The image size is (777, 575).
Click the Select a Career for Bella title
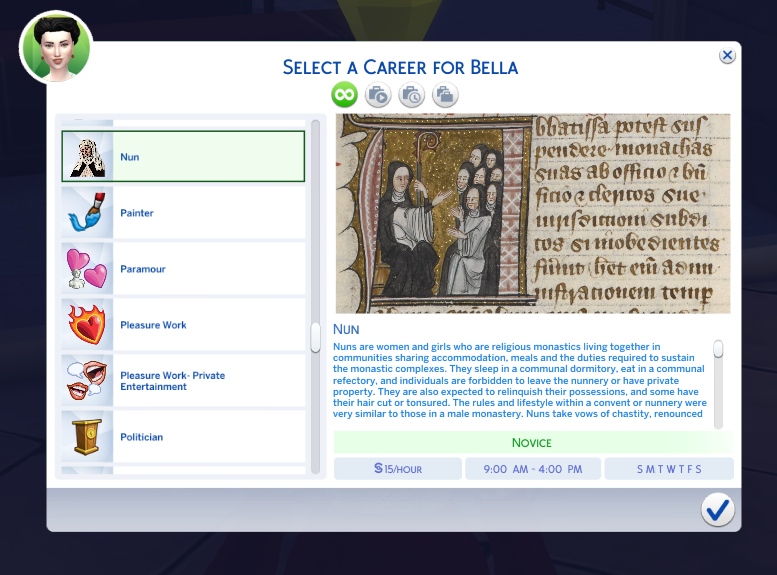(x=400, y=67)
